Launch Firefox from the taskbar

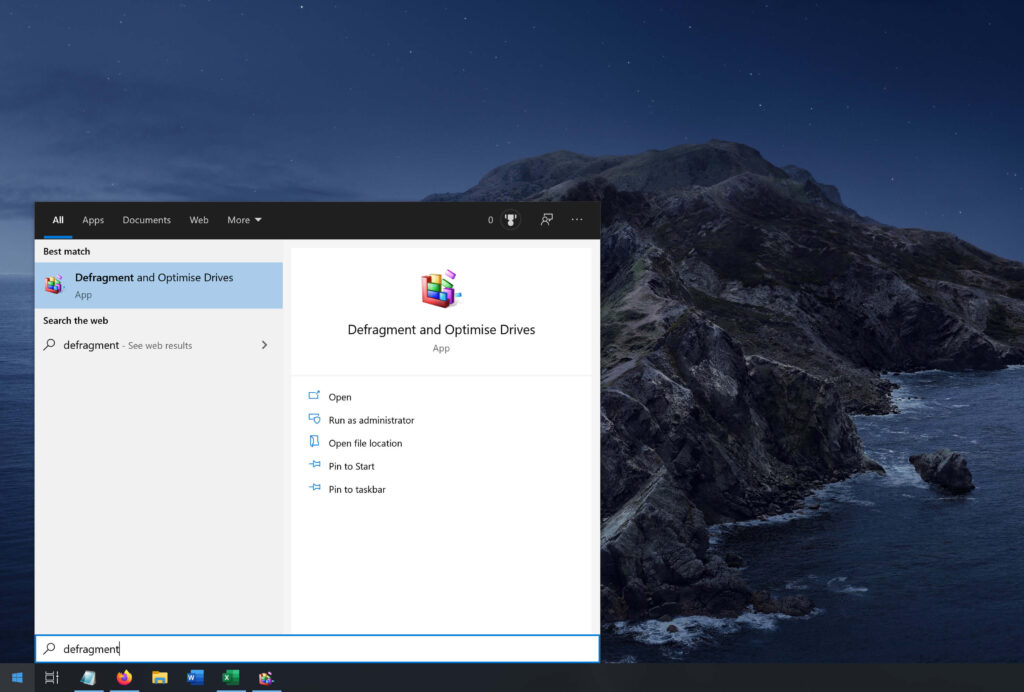tap(124, 678)
